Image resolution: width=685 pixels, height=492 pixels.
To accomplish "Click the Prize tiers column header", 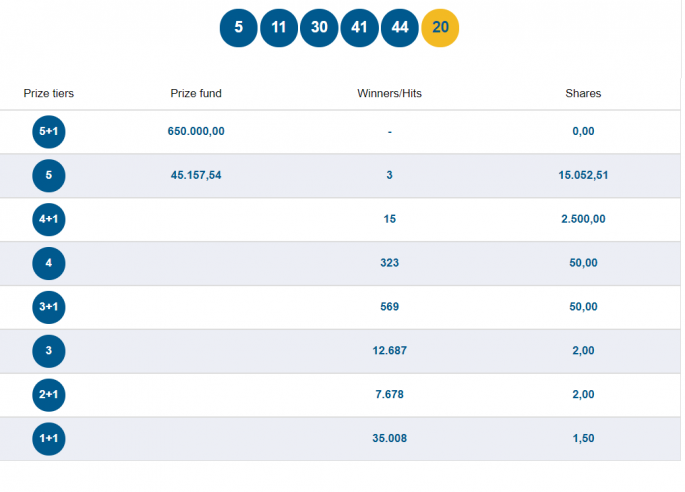I will (49, 94).
